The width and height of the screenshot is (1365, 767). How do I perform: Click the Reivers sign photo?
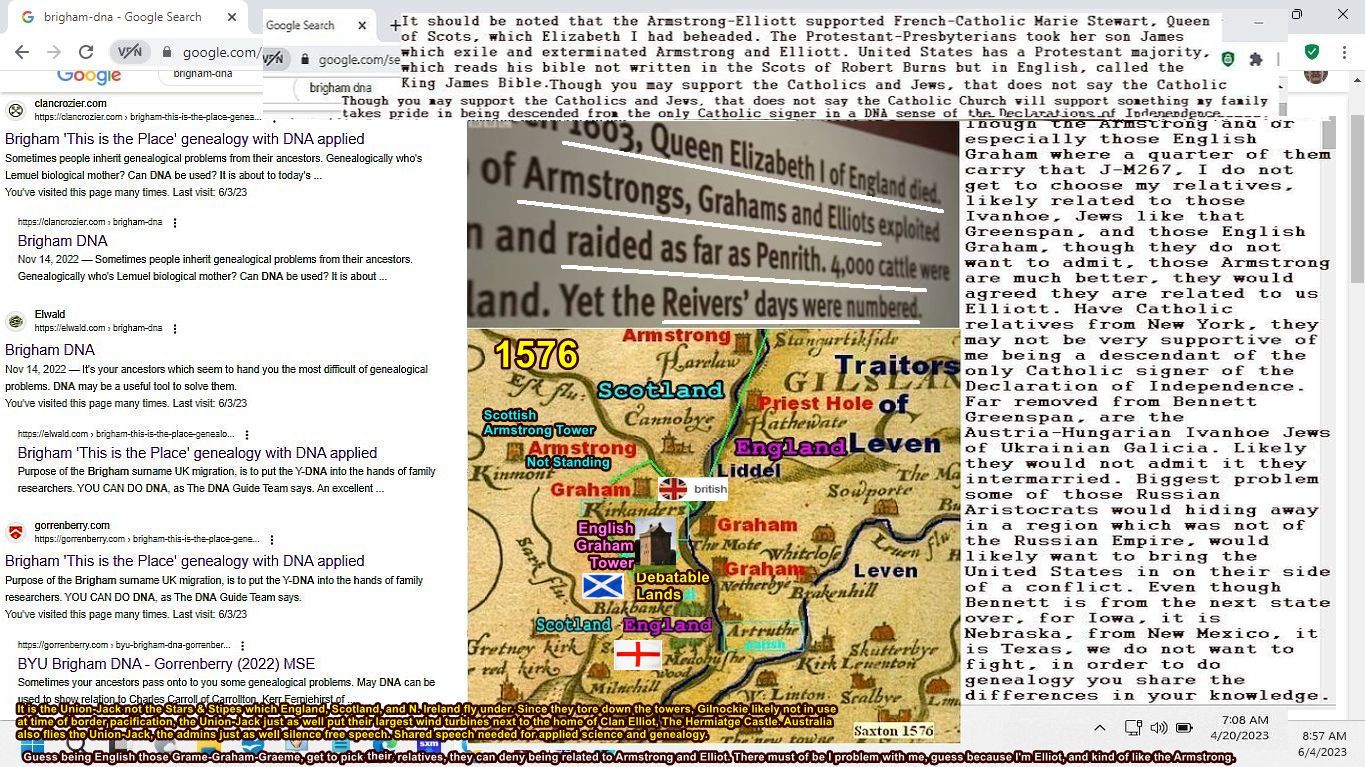click(713, 224)
